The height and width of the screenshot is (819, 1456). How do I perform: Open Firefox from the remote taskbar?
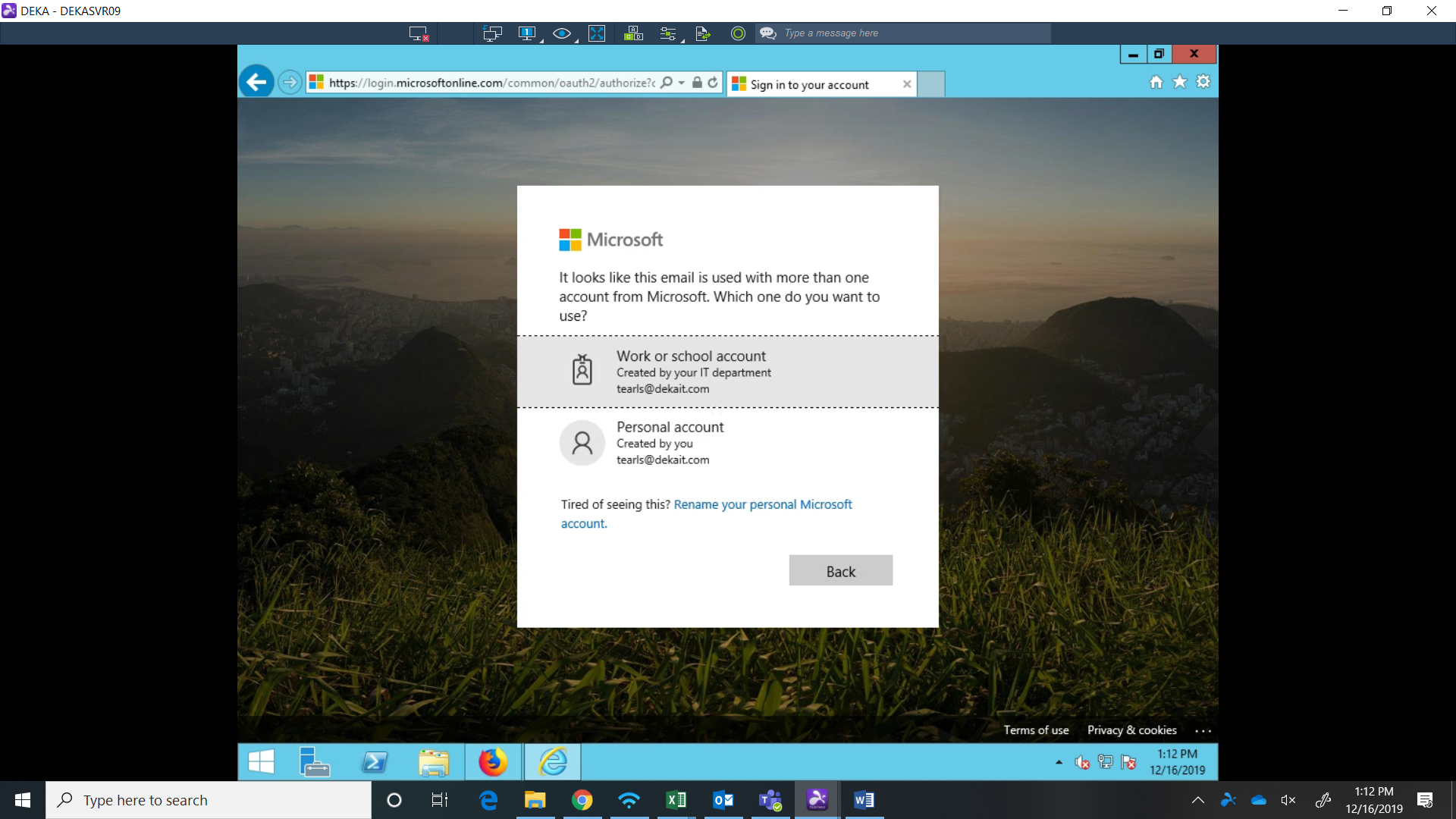coord(493,762)
